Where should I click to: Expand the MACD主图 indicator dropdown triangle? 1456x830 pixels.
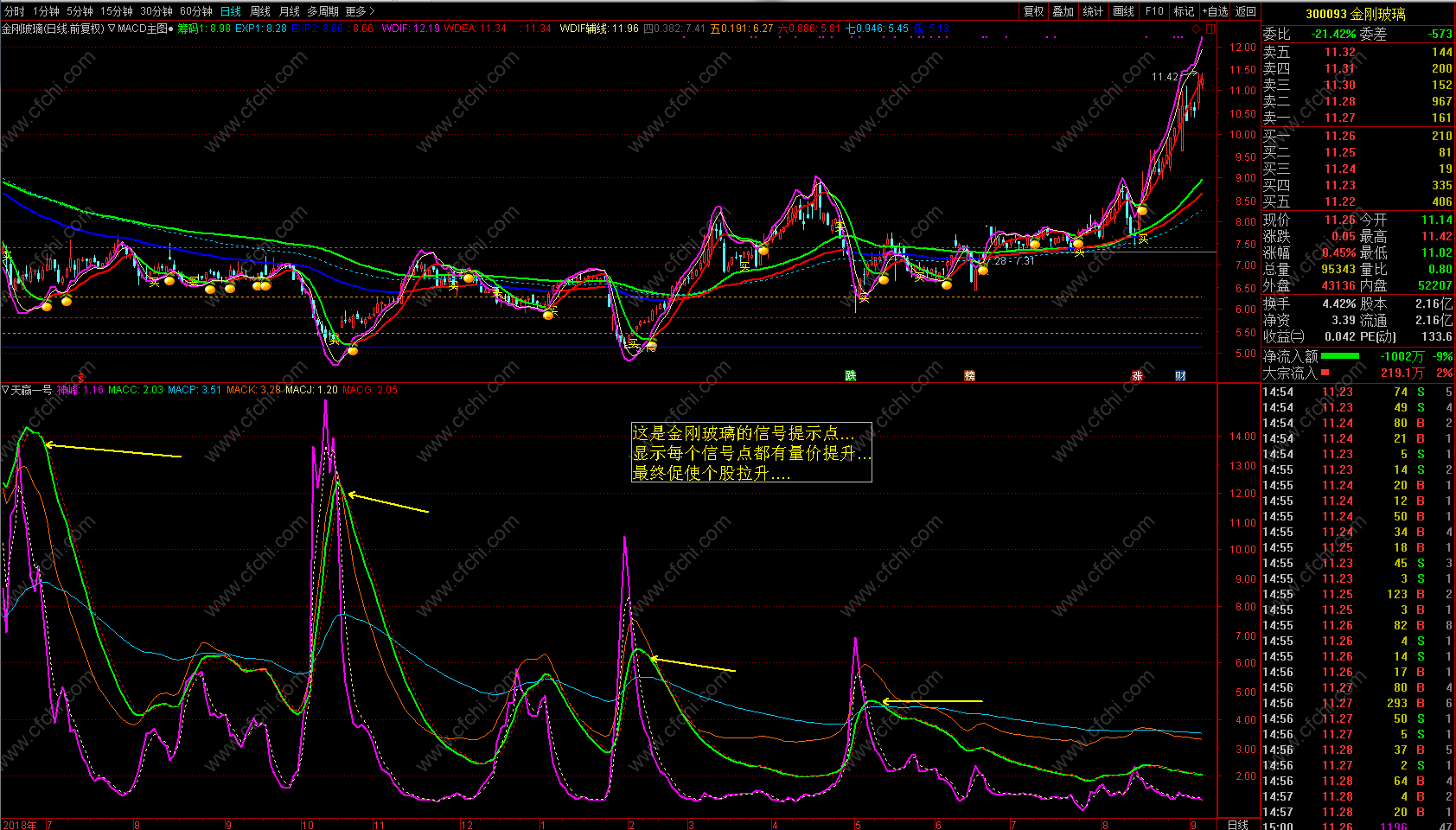click(x=112, y=29)
